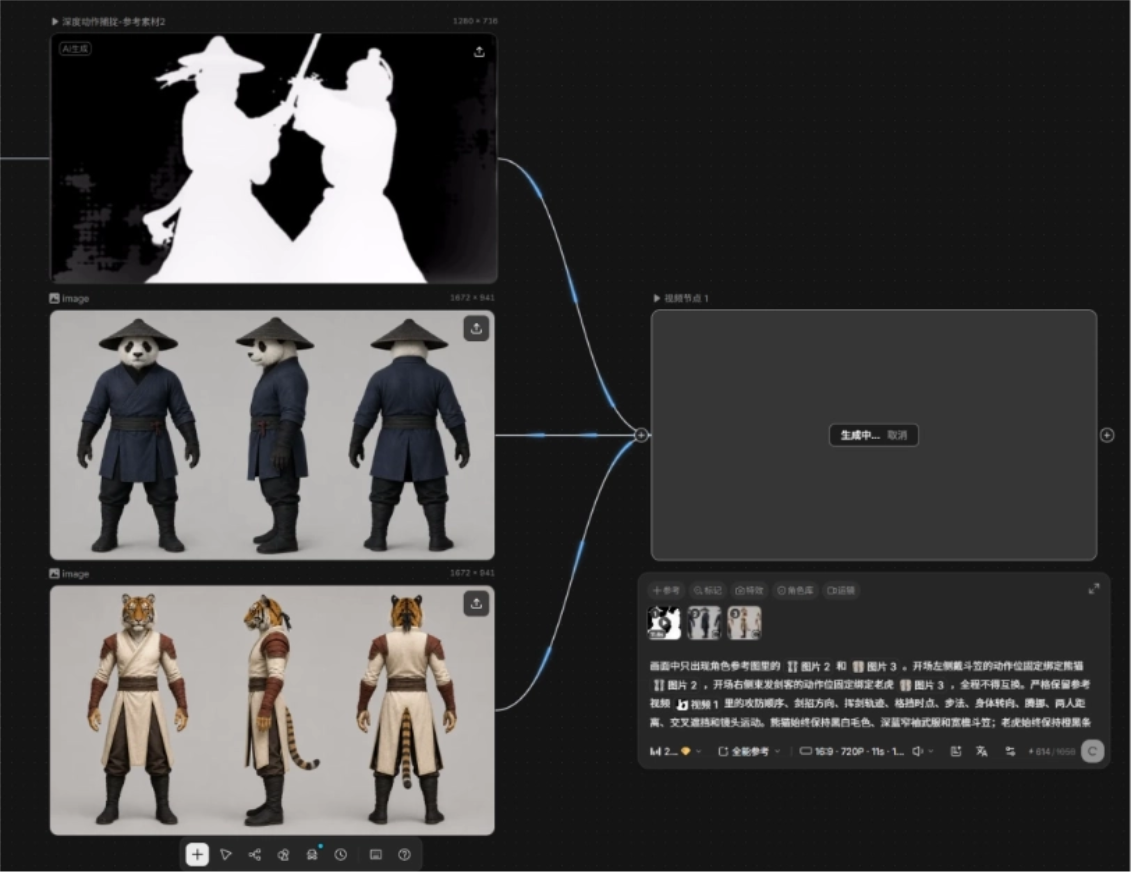Click the translate icon in prompt toolbar
The width and height of the screenshot is (1131, 872).
[x=982, y=751]
